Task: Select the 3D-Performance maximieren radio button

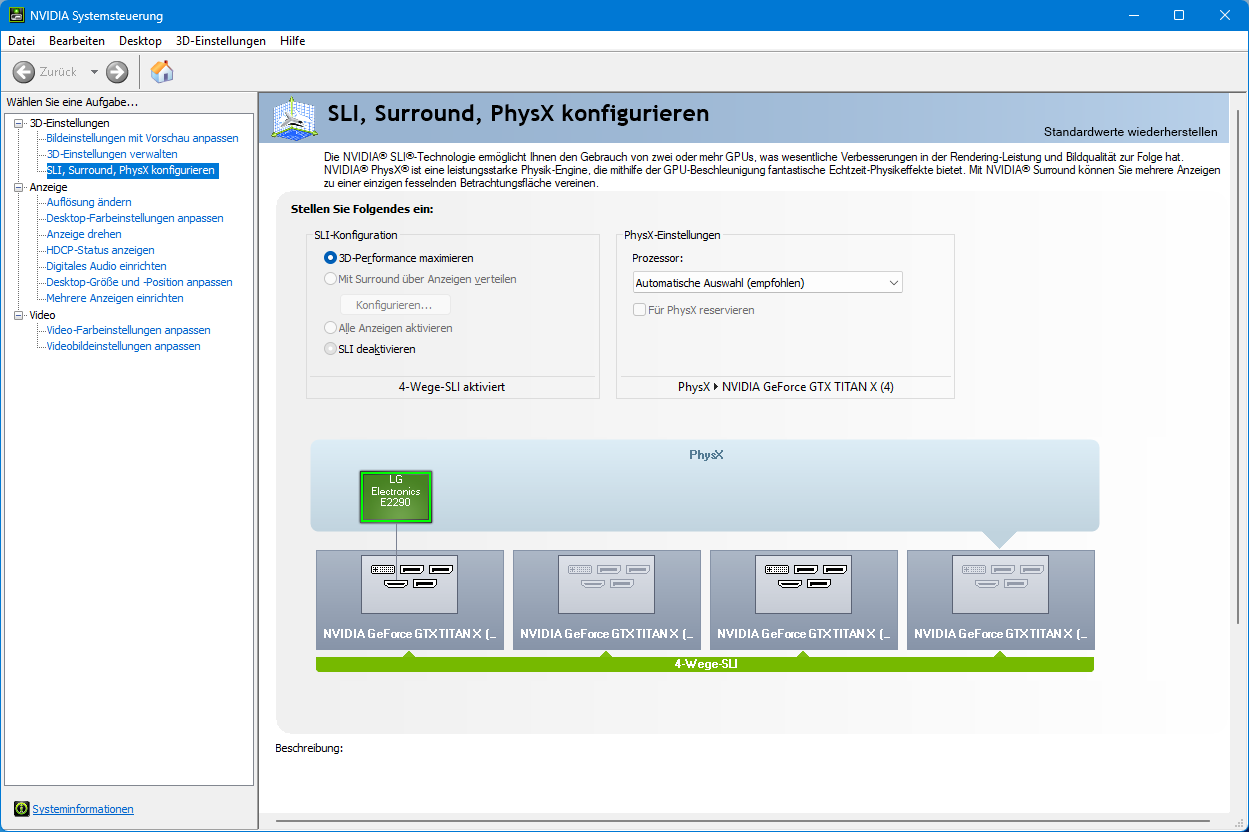Action: coord(331,258)
